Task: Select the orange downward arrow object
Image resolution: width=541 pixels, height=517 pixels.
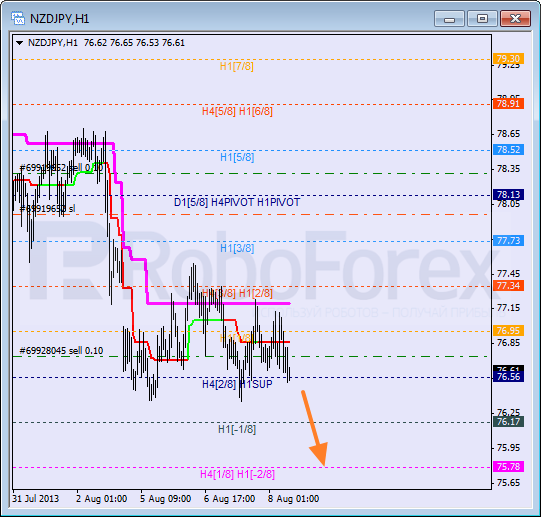Action: click(x=314, y=428)
